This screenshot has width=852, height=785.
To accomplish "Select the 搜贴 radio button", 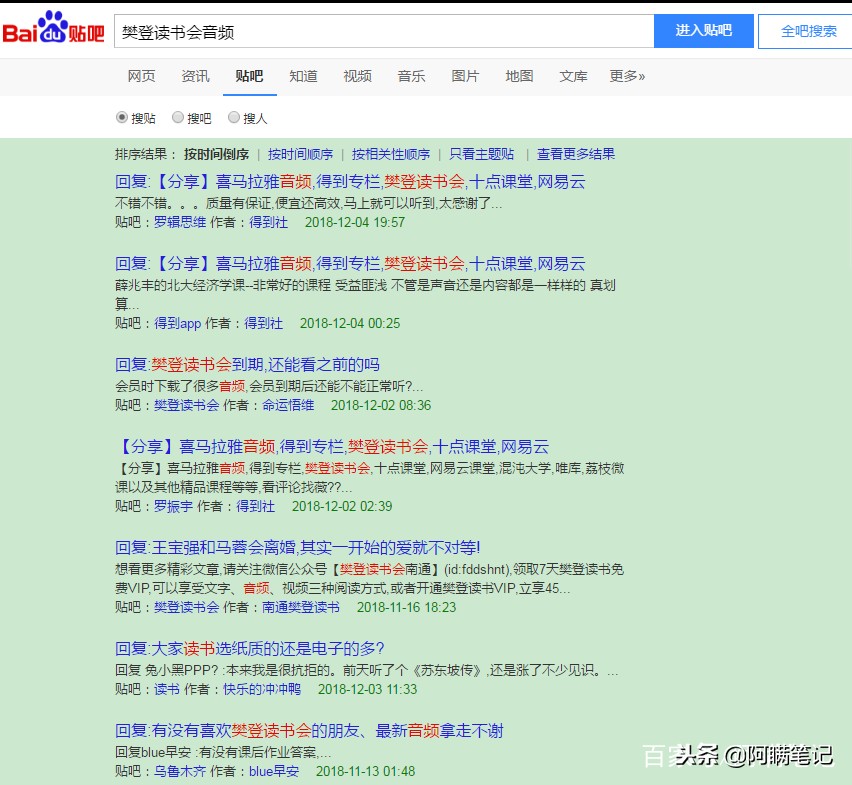I will (123, 117).
